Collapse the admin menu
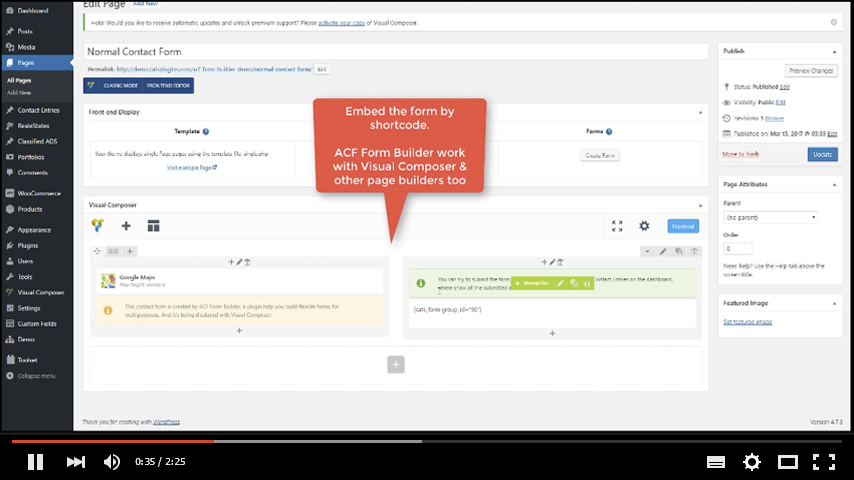854x480 pixels. (x=36, y=376)
